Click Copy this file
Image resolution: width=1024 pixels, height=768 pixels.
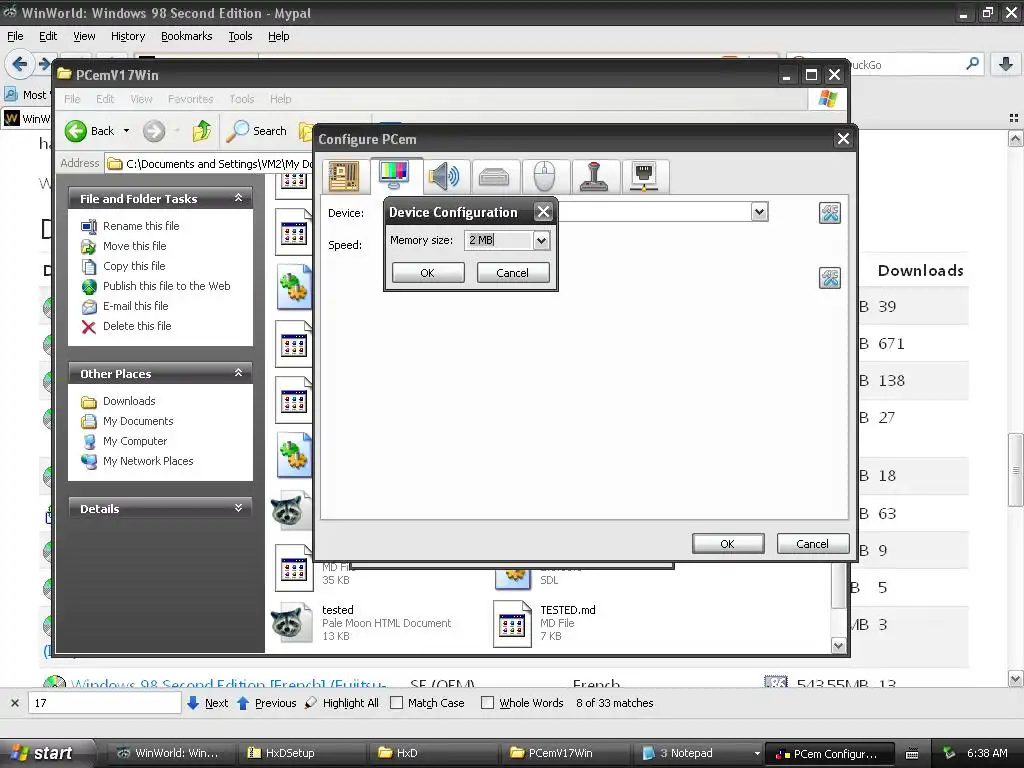coord(134,266)
